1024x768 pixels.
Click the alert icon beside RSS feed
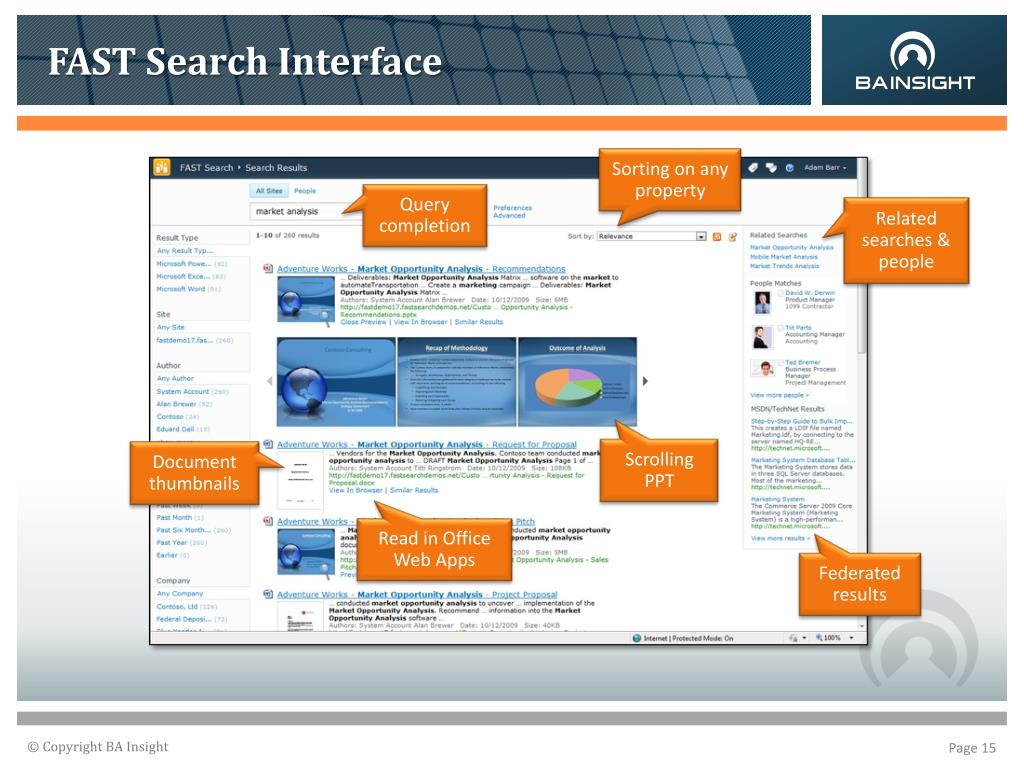click(x=733, y=236)
